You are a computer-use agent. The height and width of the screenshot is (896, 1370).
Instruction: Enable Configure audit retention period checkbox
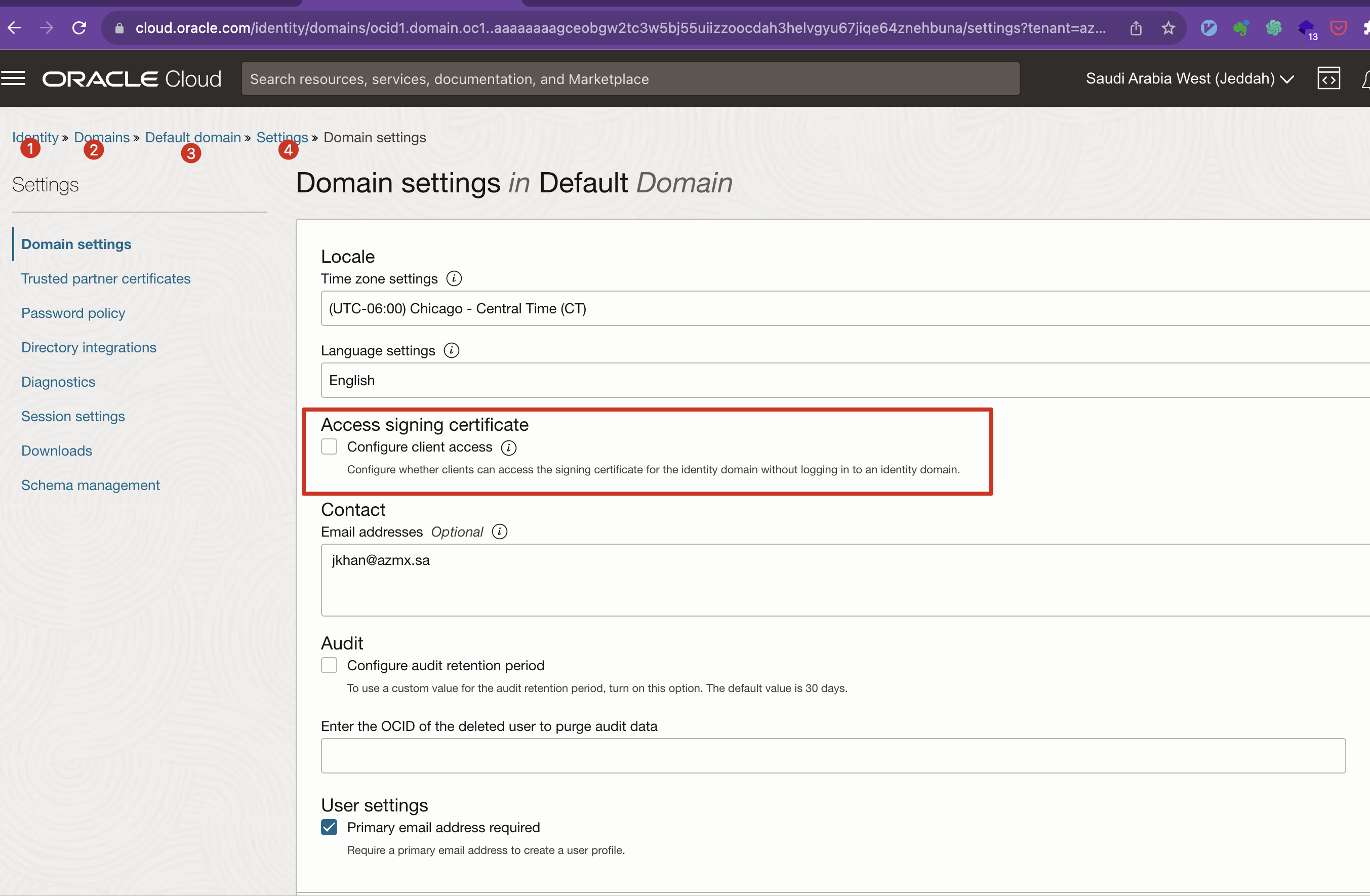329,665
